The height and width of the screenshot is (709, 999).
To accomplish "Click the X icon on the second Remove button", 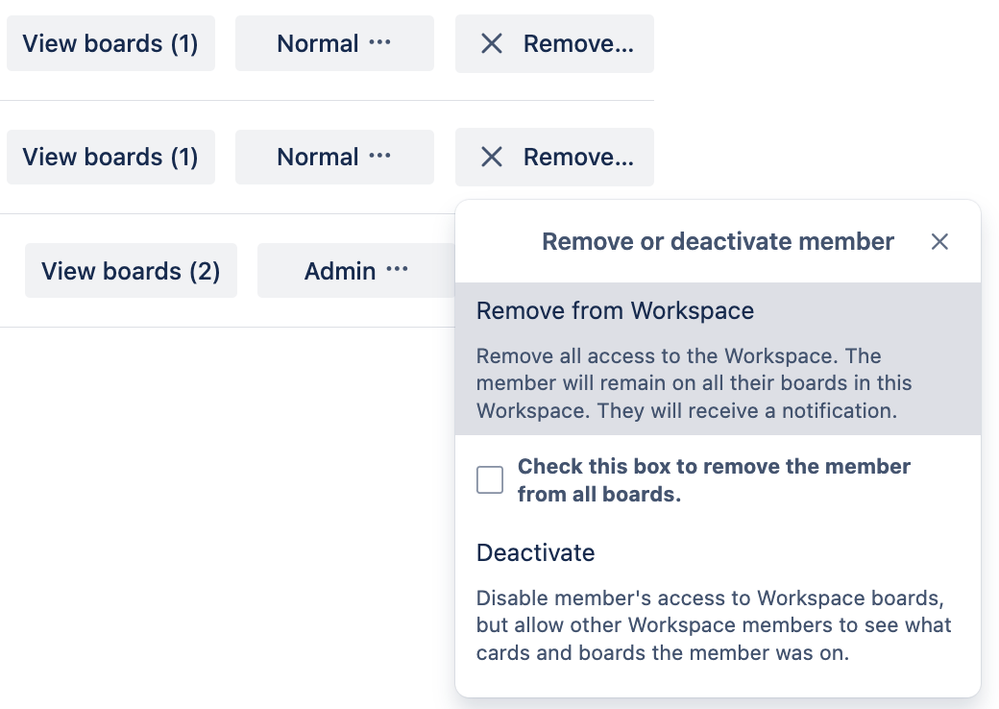I will (490, 157).
